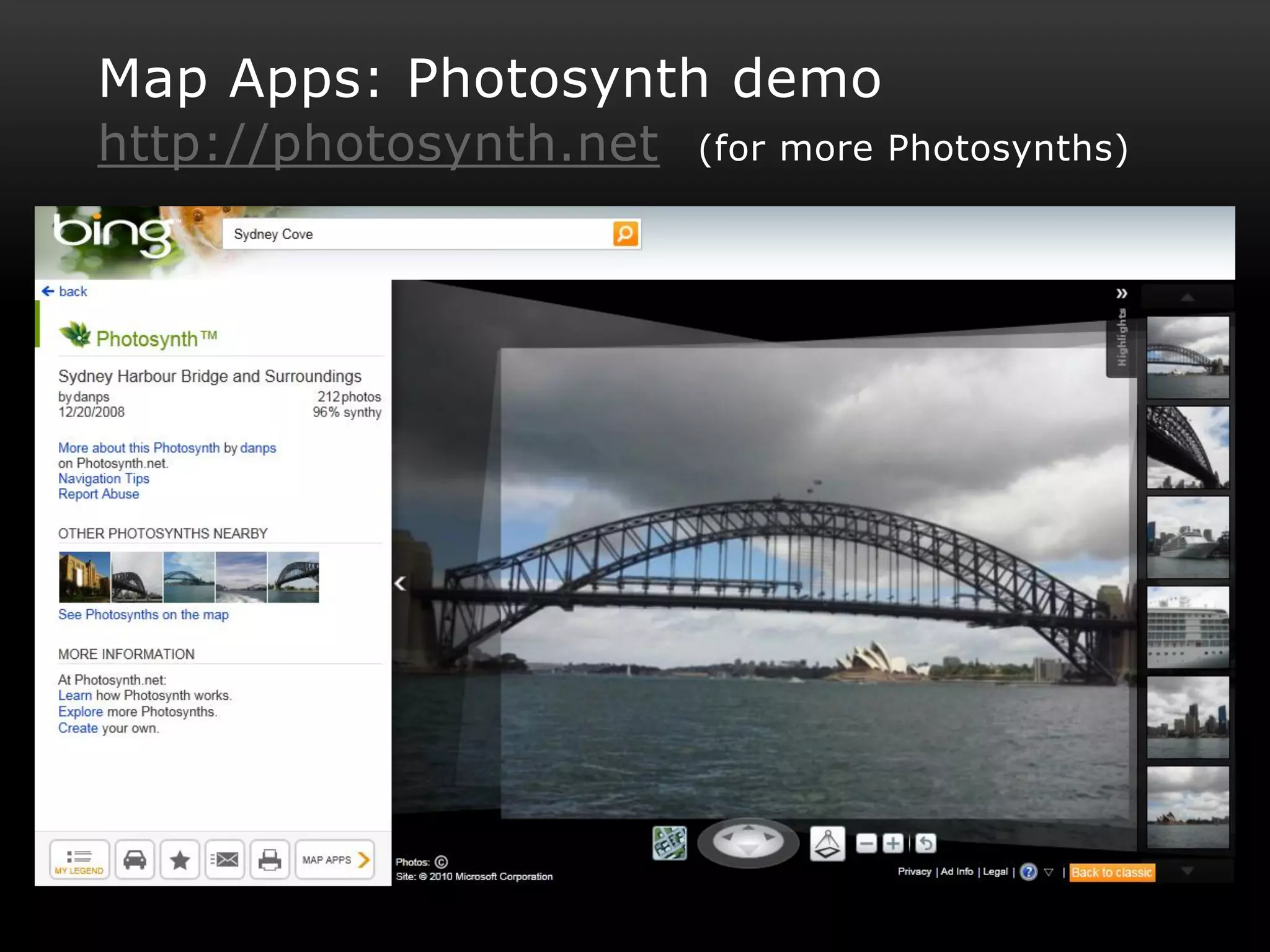Image resolution: width=1270 pixels, height=952 pixels.
Task: Click the main Sydney Harbour Bridge photo
Action: point(814,583)
